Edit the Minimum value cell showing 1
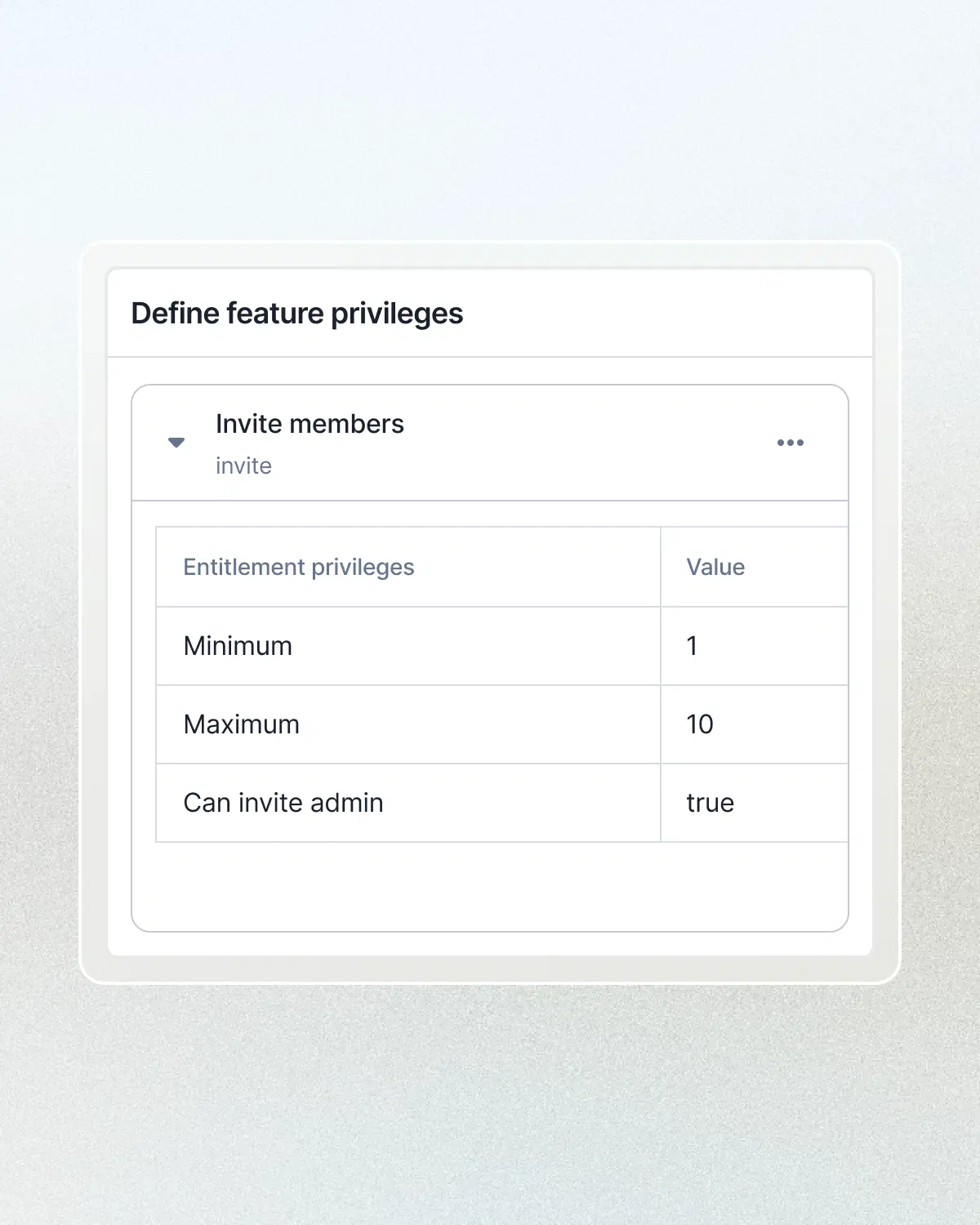Screen dimensions: 980x1225 (x=693, y=646)
